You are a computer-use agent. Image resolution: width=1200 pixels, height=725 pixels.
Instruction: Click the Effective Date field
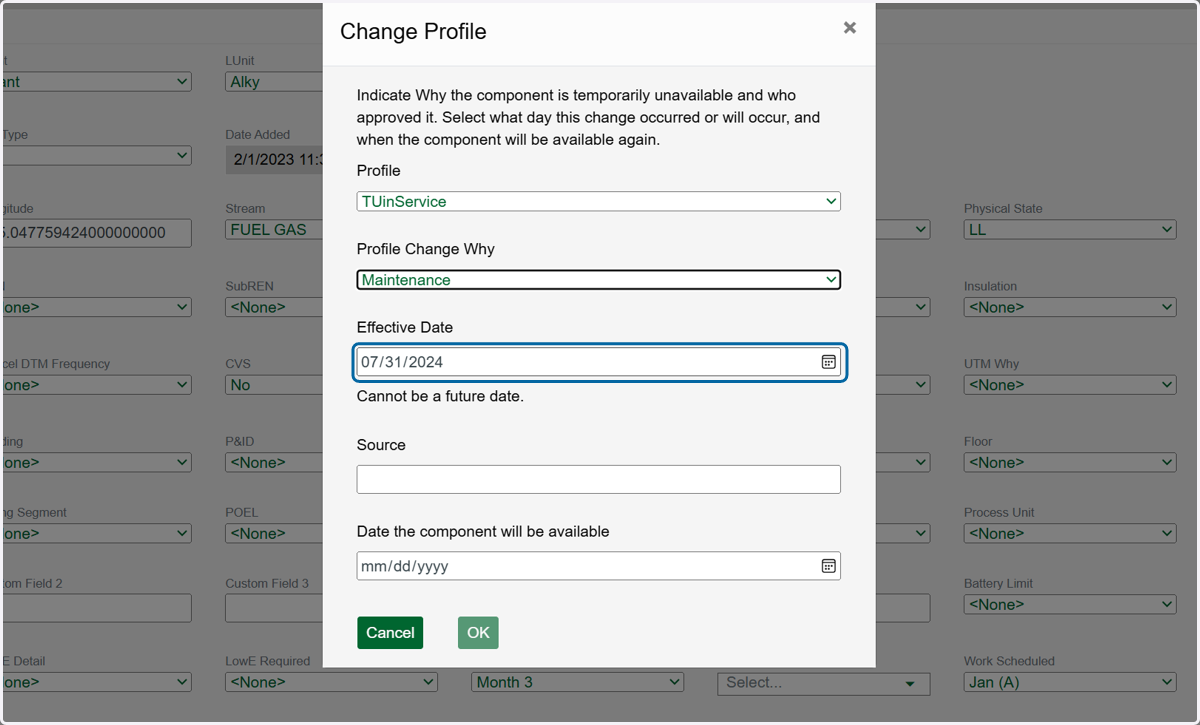pyautogui.click(x=598, y=362)
